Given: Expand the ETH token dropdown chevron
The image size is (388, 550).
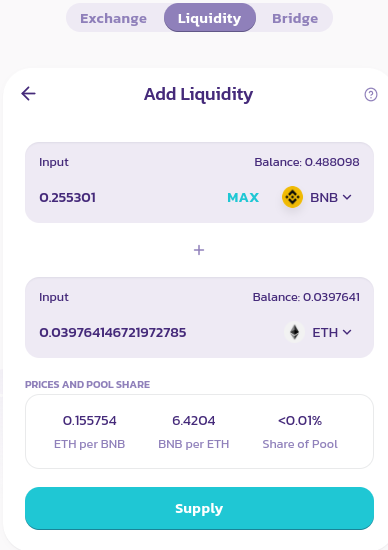Looking at the screenshot, I should [x=347, y=332].
